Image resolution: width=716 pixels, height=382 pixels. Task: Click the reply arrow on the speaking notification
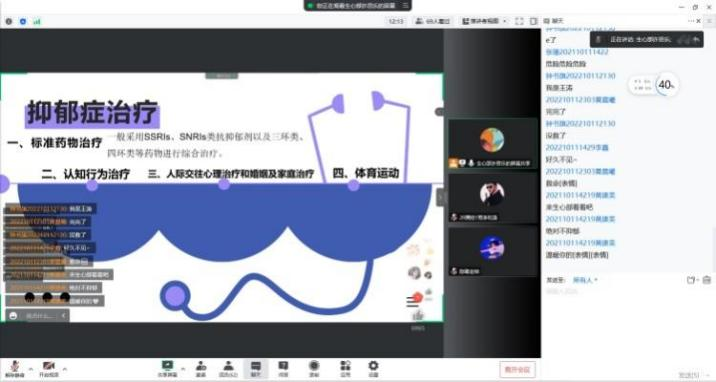click(x=696, y=40)
